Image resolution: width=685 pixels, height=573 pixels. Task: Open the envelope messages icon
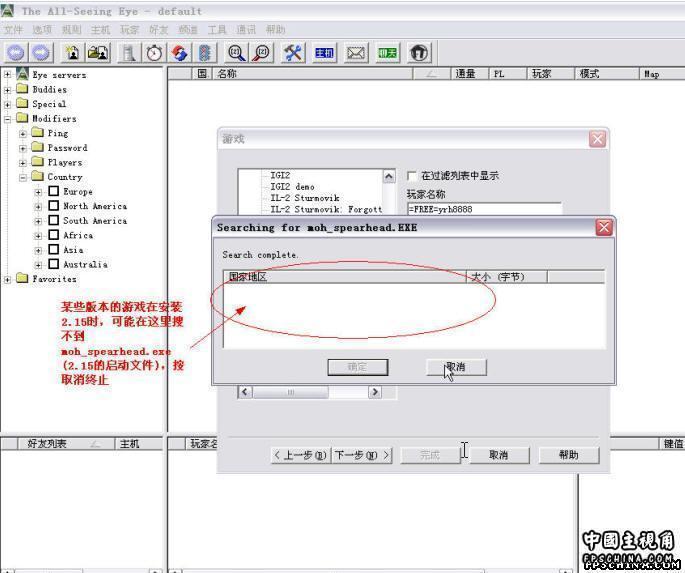point(356,53)
